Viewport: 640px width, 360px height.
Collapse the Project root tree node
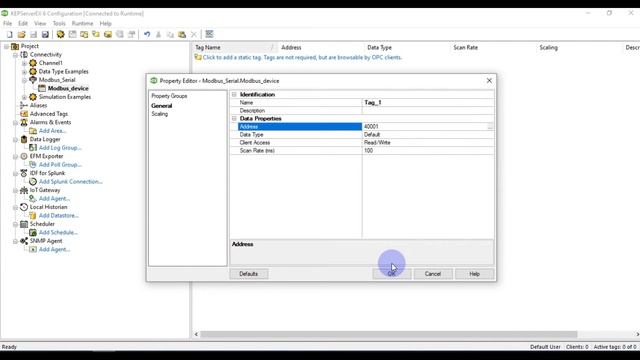point(6,47)
